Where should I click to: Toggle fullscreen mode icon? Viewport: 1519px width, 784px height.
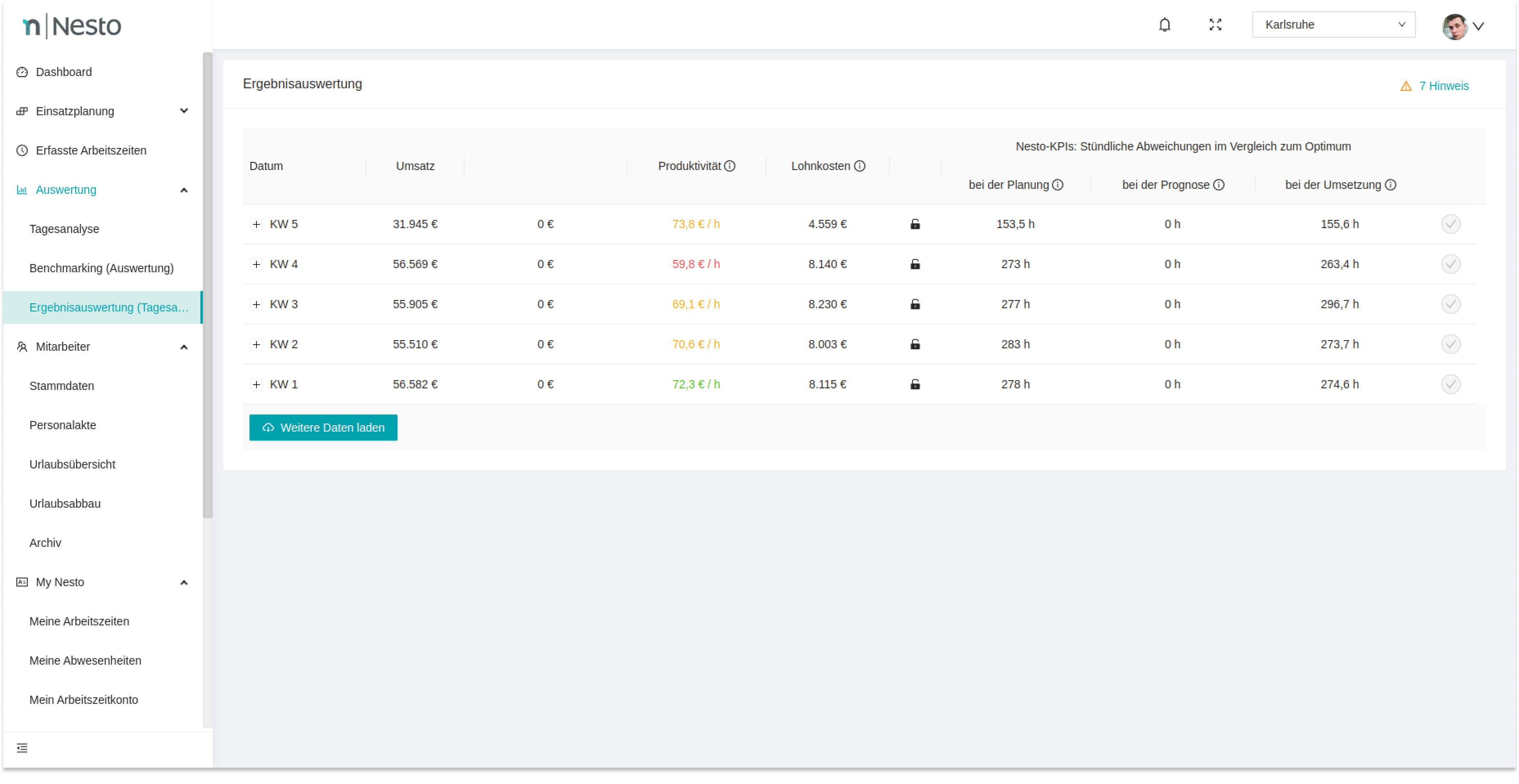(x=1215, y=25)
